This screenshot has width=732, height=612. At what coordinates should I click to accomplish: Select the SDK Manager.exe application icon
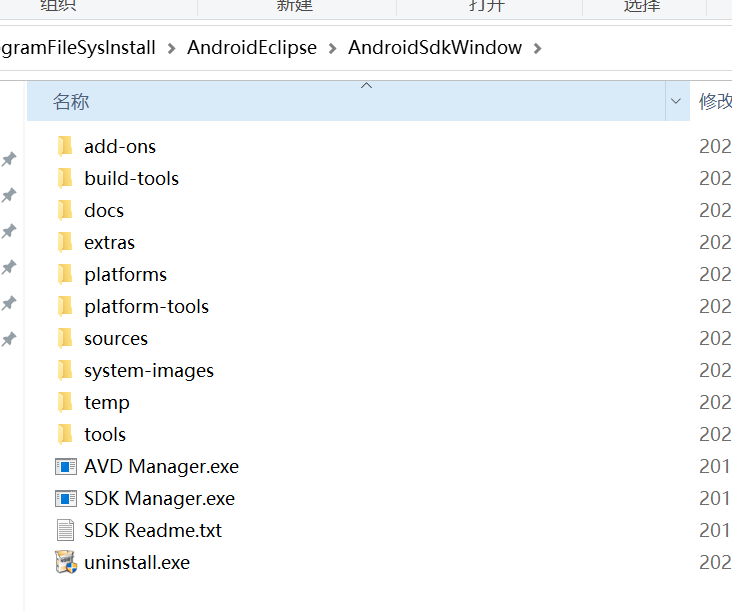point(66,498)
